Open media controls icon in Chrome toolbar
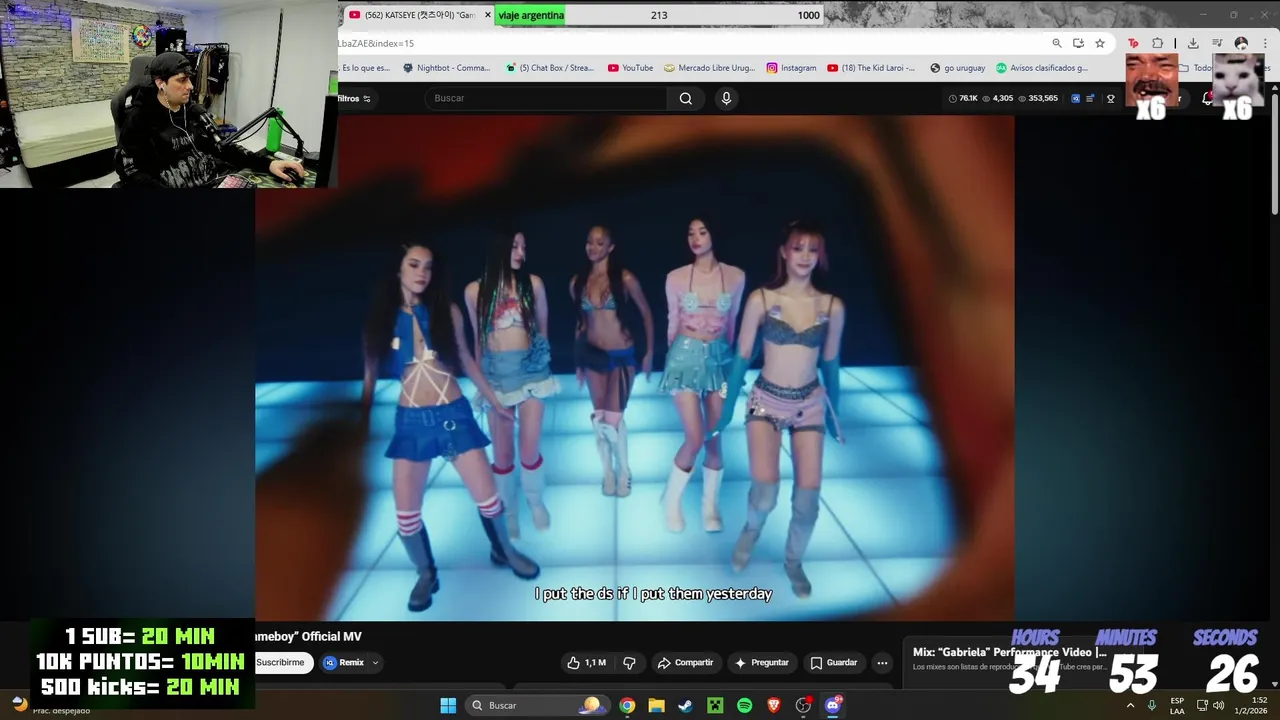 click(1217, 43)
